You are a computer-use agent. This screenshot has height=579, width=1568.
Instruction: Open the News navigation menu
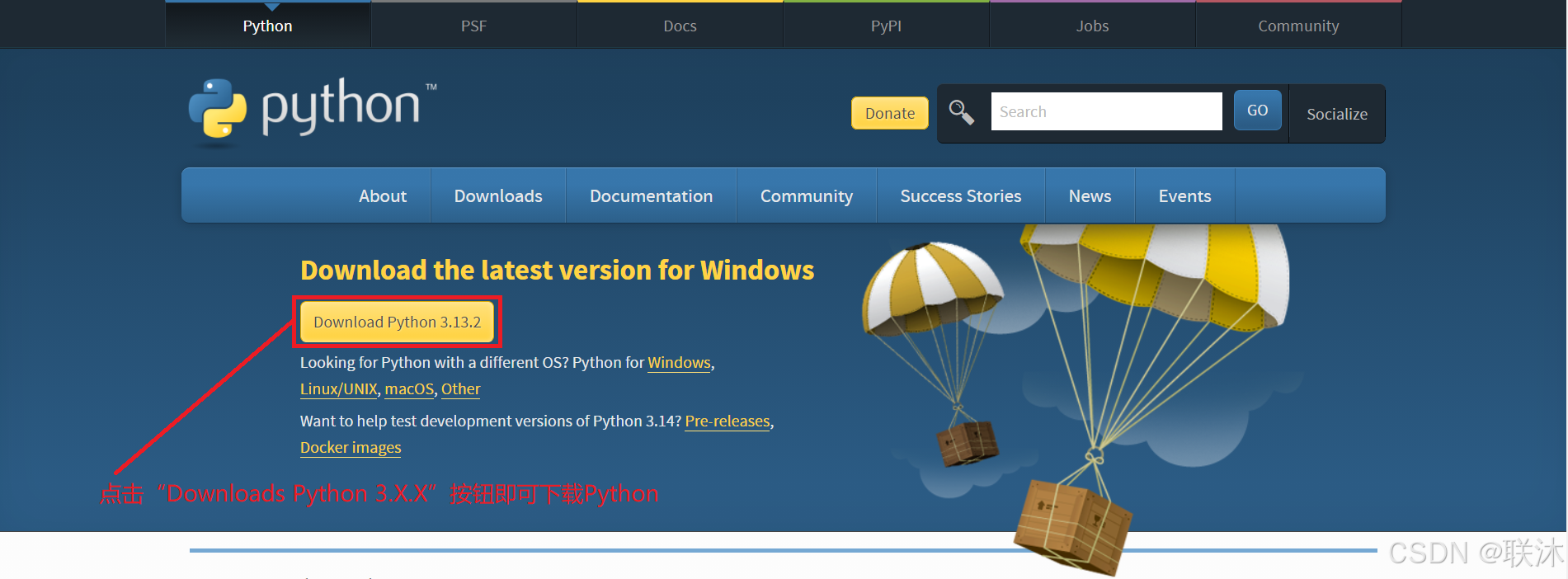[x=1090, y=195]
